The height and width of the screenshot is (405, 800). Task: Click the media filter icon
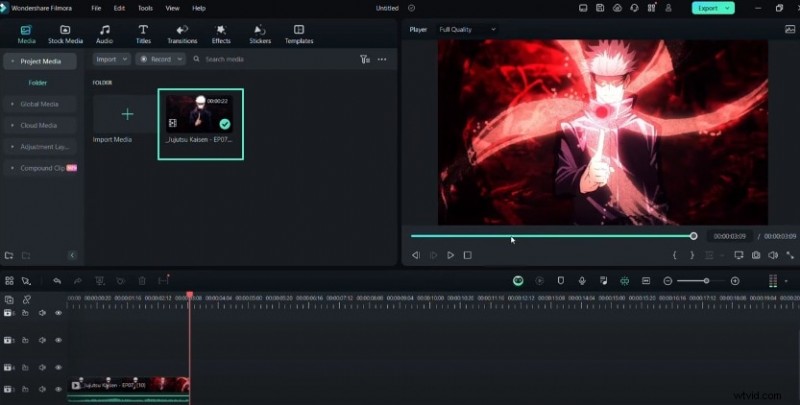pyautogui.click(x=364, y=59)
